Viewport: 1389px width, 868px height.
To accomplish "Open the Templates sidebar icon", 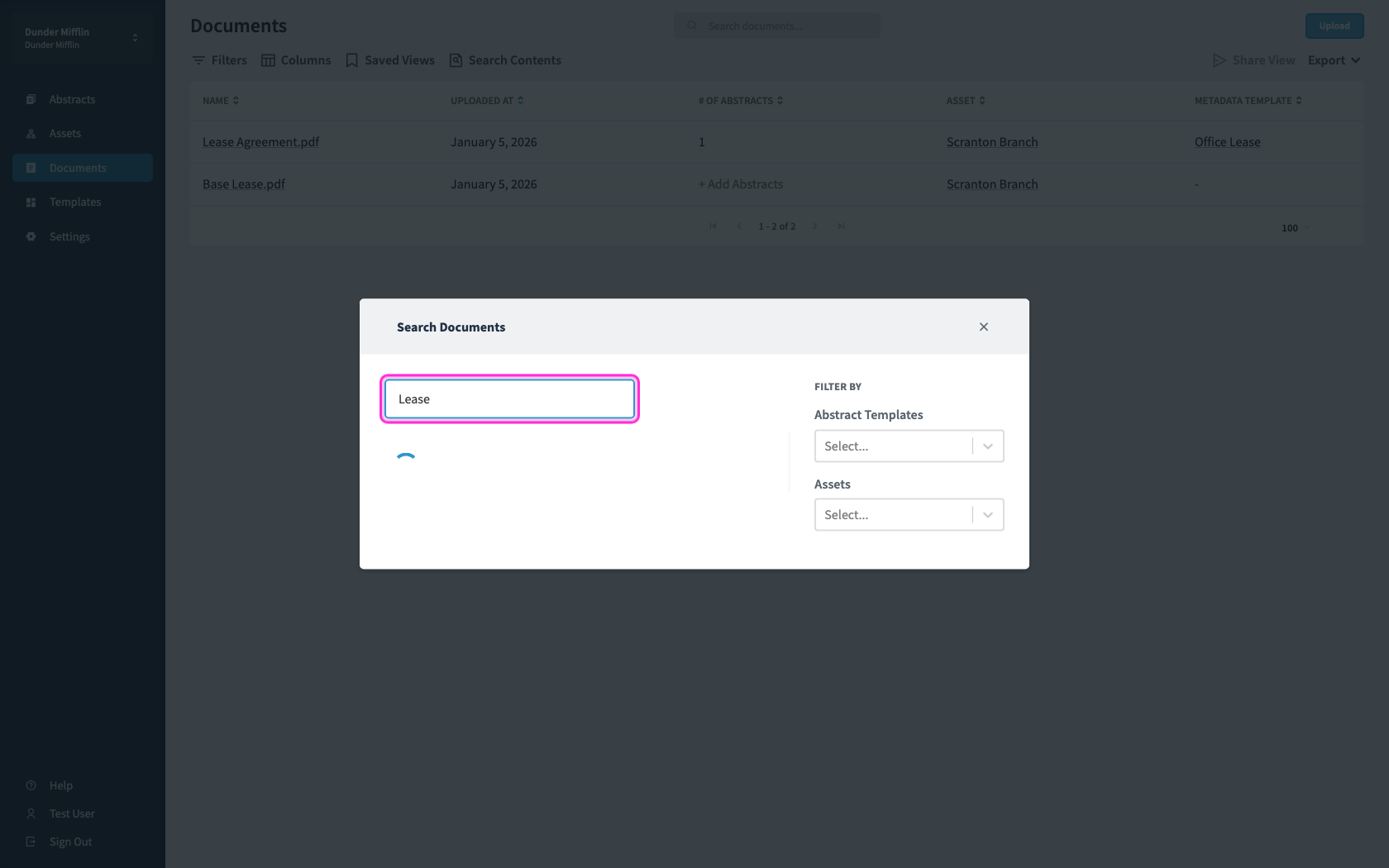I will pos(31,202).
